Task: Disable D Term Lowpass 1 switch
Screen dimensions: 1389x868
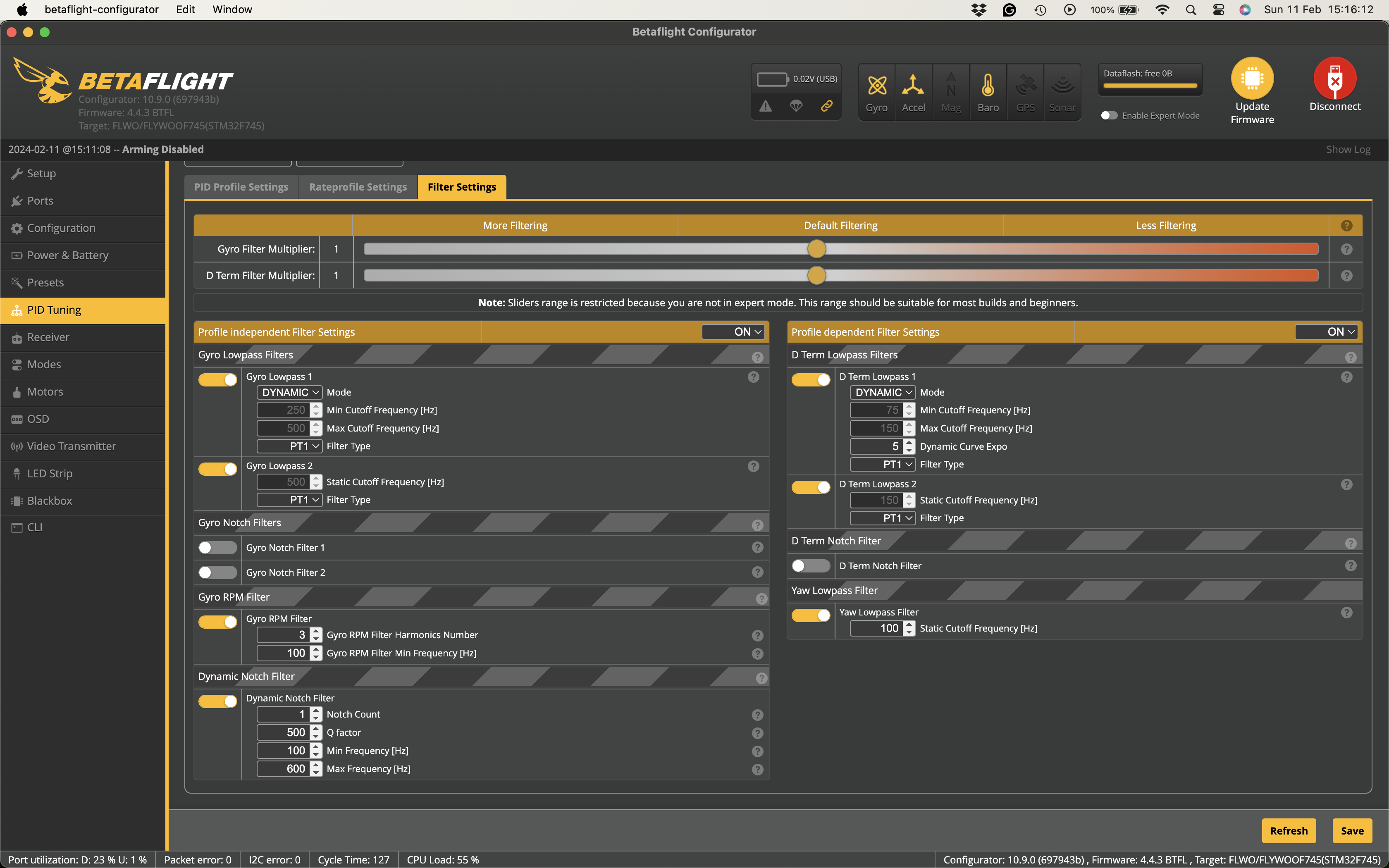Action: click(x=810, y=379)
